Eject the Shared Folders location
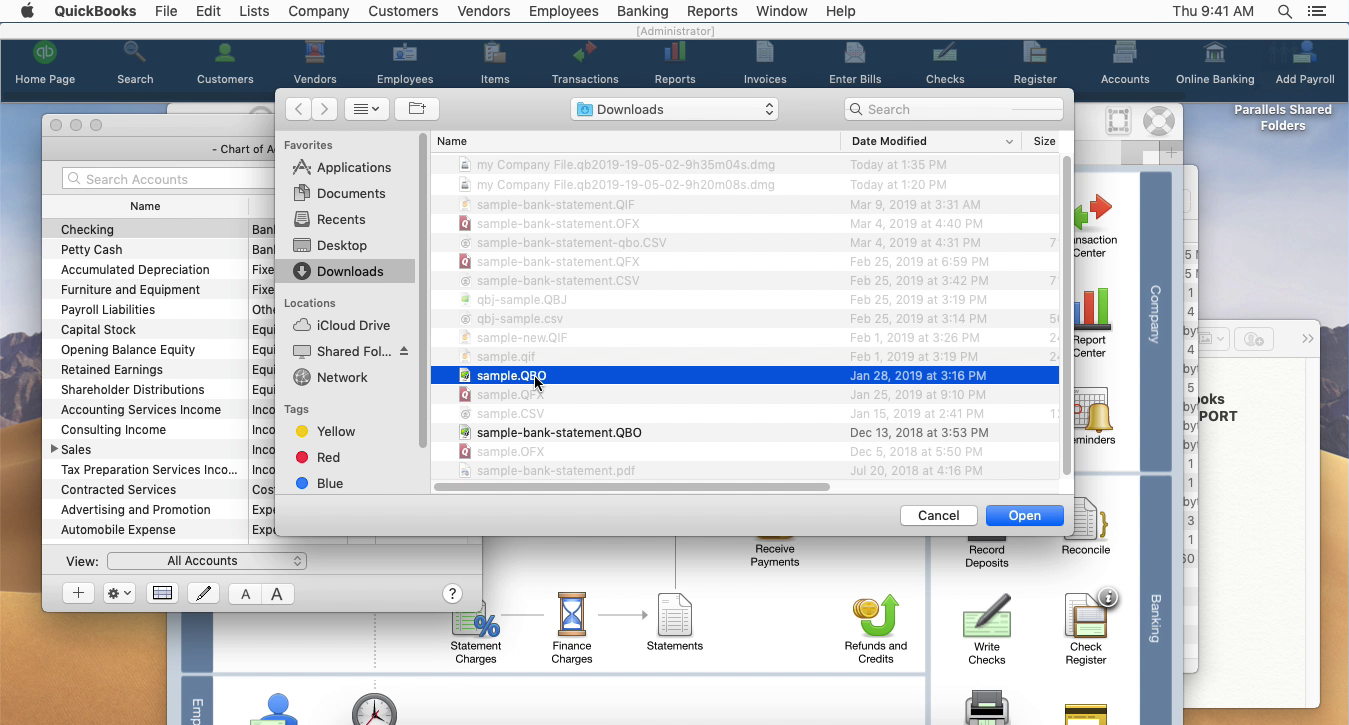This screenshot has width=1349, height=725. pos(404,351)
